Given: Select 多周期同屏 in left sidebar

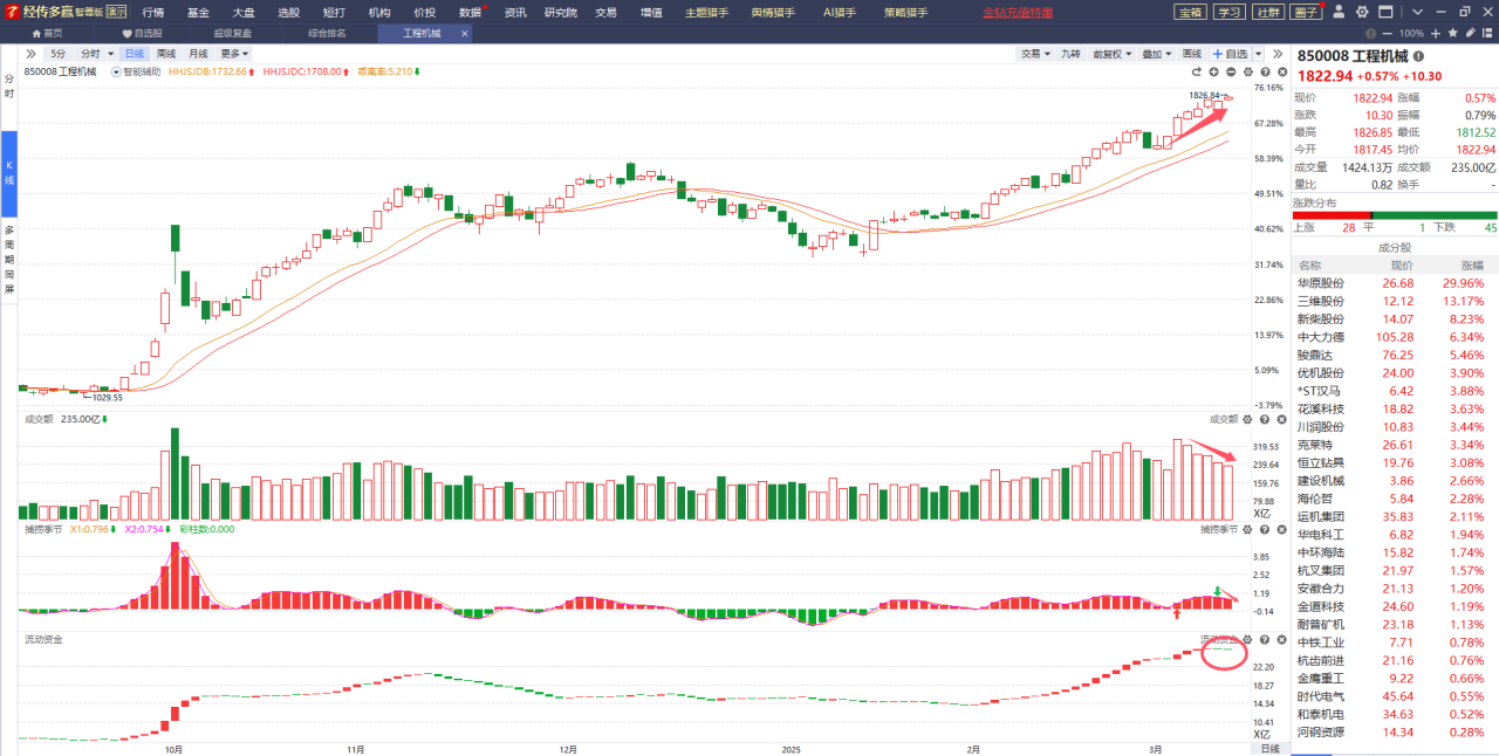Looking at the screenshot, I should [x=9, y=259].
